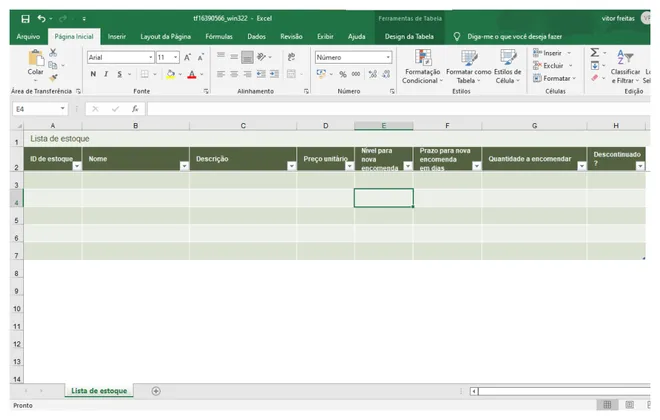660x420 pixels.
Task: Toggle Italic (I) formatting
Action: coord(106,74)
